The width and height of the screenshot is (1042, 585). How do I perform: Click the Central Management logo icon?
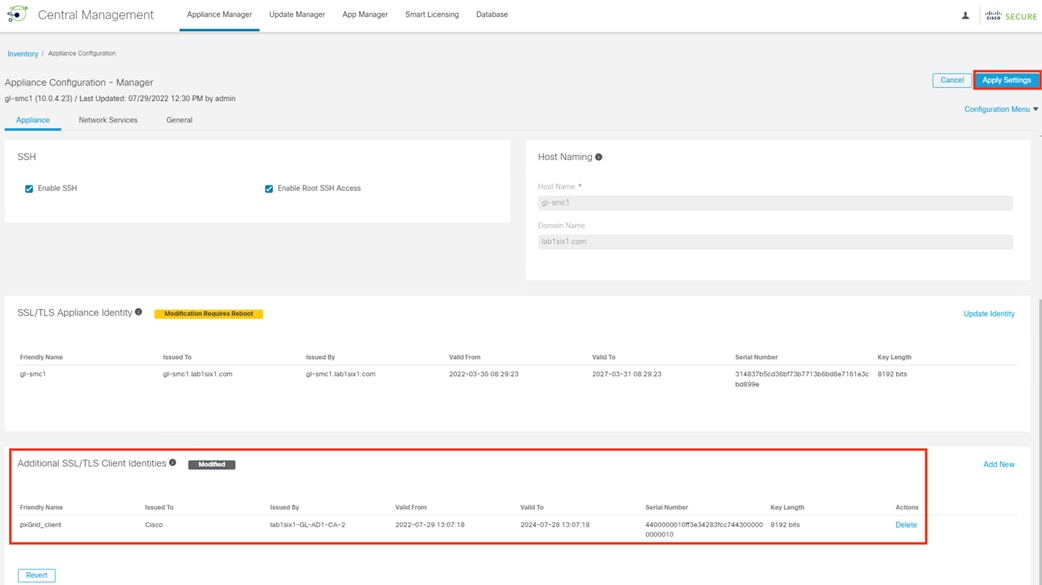(x=17, y=14)
